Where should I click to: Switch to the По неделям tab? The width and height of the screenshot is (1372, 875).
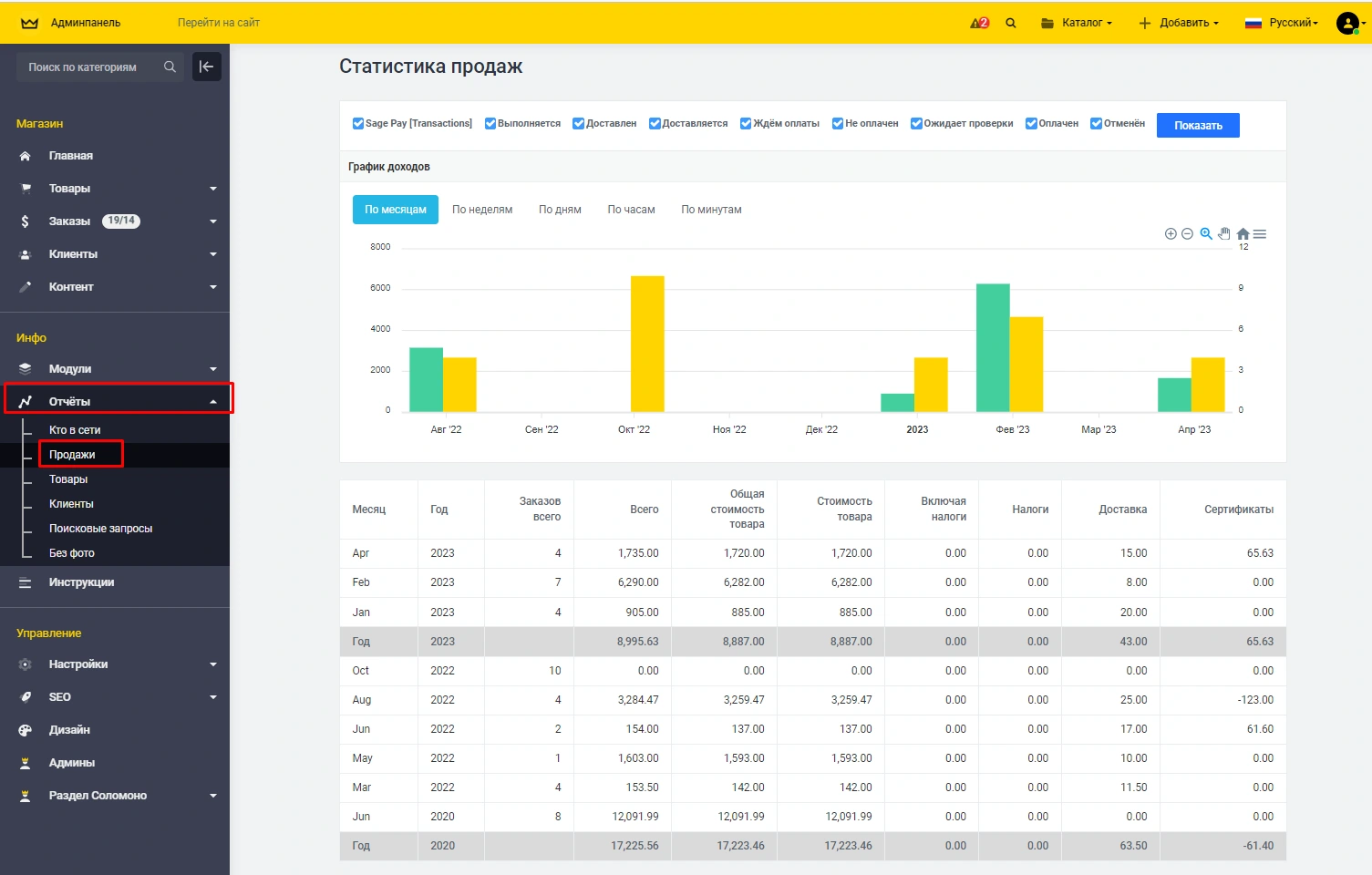482,210
